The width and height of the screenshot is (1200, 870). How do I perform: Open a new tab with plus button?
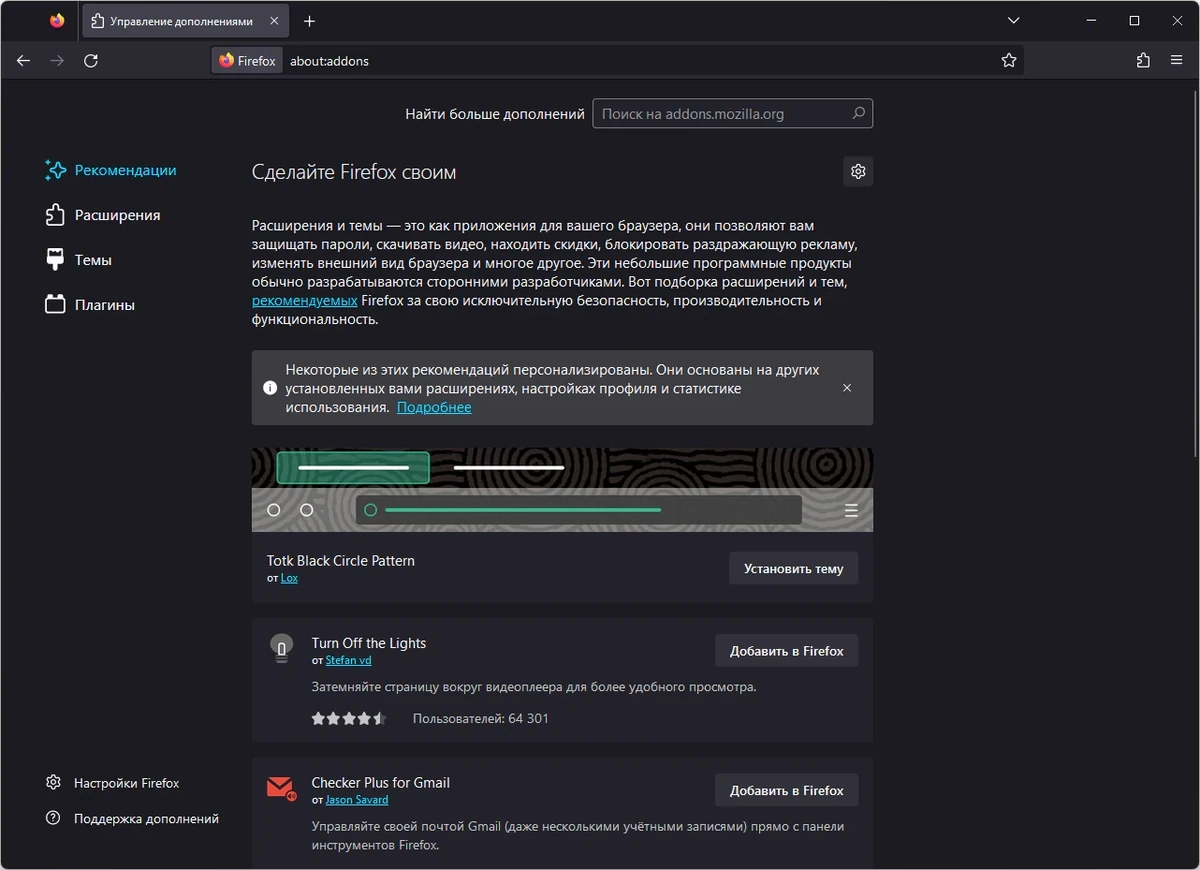point(309,21)
